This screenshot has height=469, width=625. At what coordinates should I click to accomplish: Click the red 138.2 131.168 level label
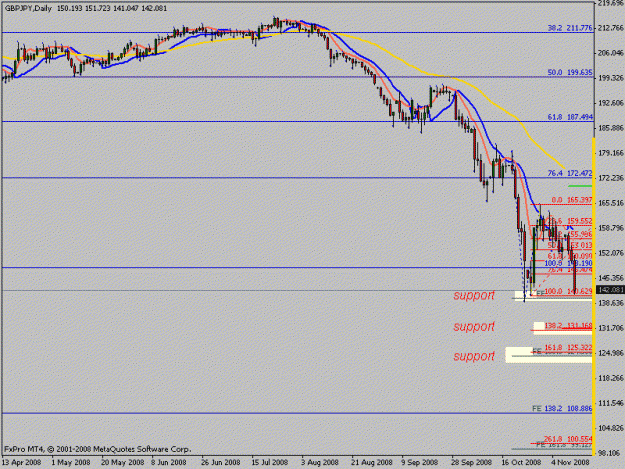pos(568,326)
